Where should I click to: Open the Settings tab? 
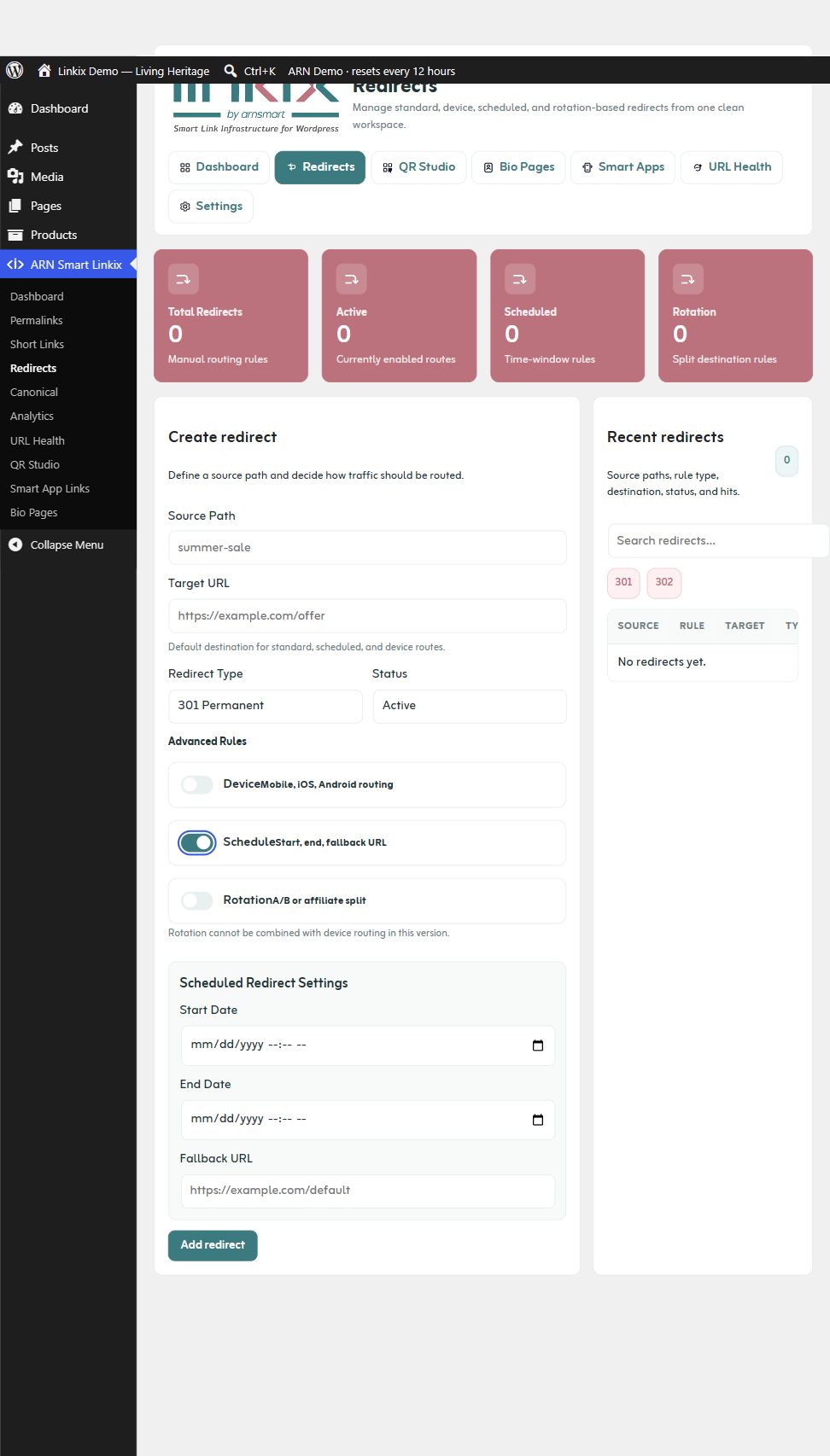211,207
